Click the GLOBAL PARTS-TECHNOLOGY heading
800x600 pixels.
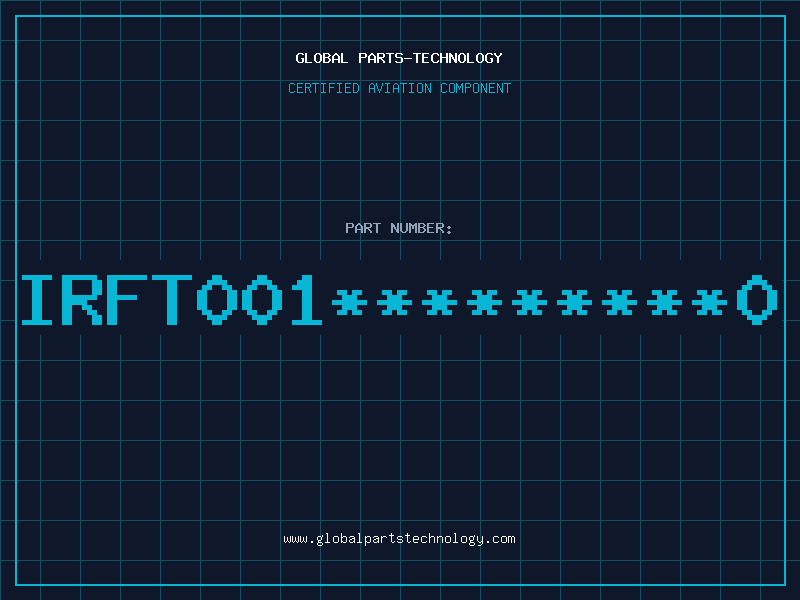click(x=399, y=58)
